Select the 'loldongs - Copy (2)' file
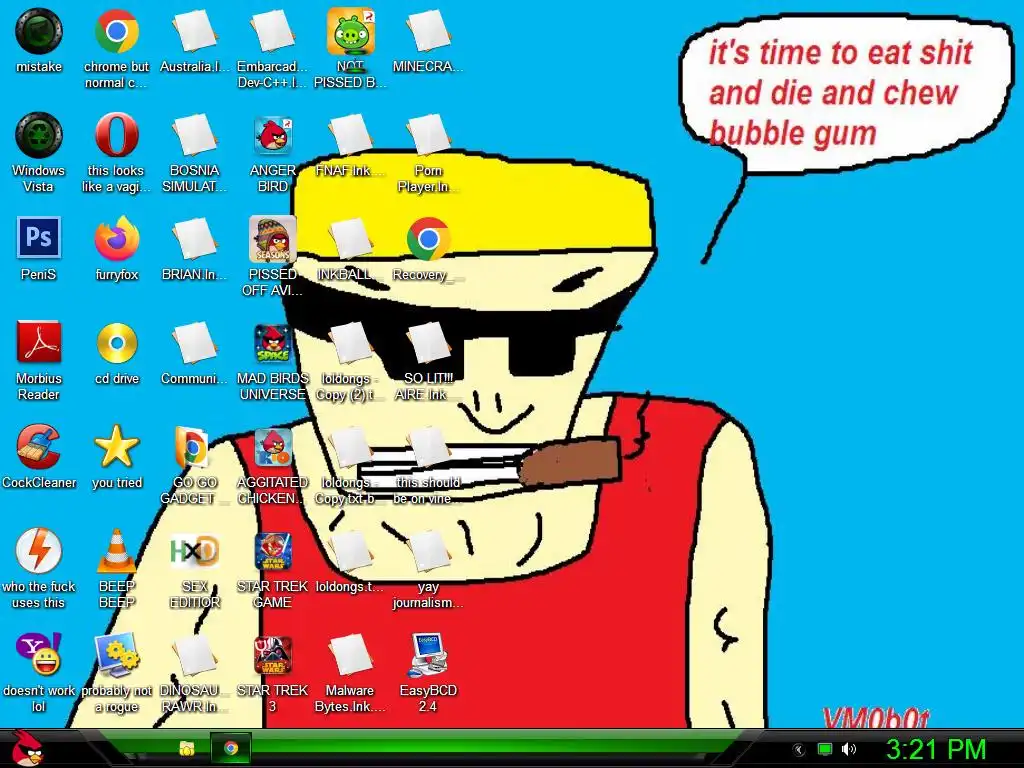1024x768 pixels. click(351, 343)
